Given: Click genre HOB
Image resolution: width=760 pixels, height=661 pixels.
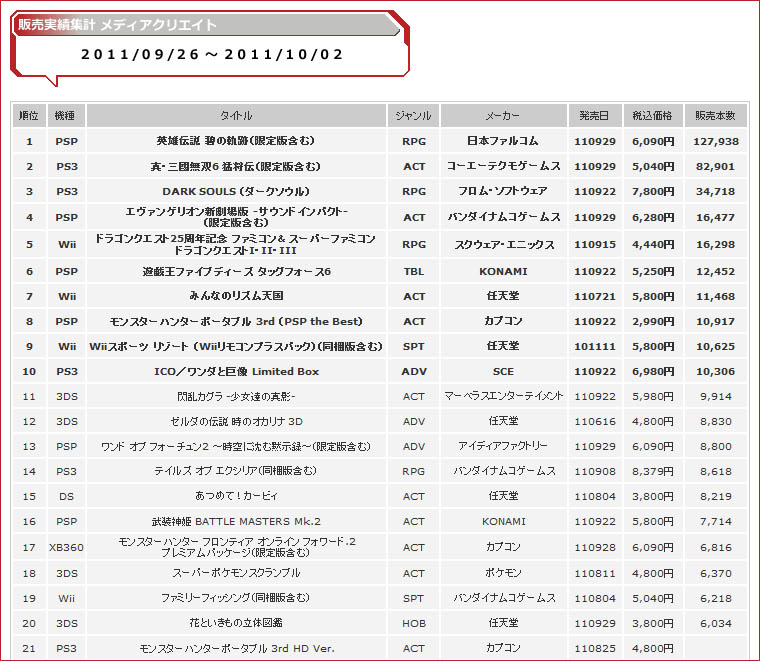Looking at the screenshot, I should (x=413, y=624).
